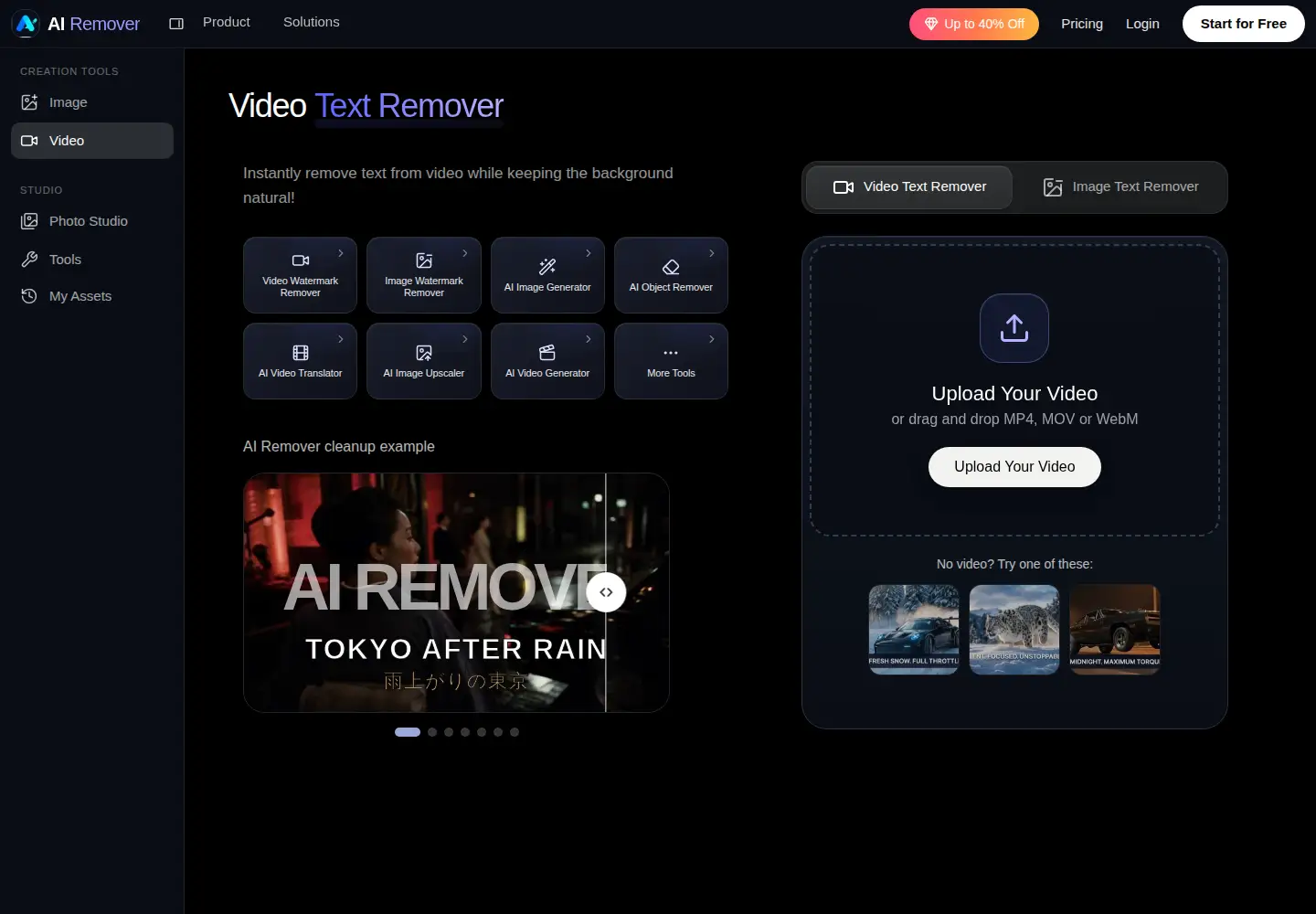Click the Login link
This screenshot has height=914, width=1316.
coord(1142,24)
